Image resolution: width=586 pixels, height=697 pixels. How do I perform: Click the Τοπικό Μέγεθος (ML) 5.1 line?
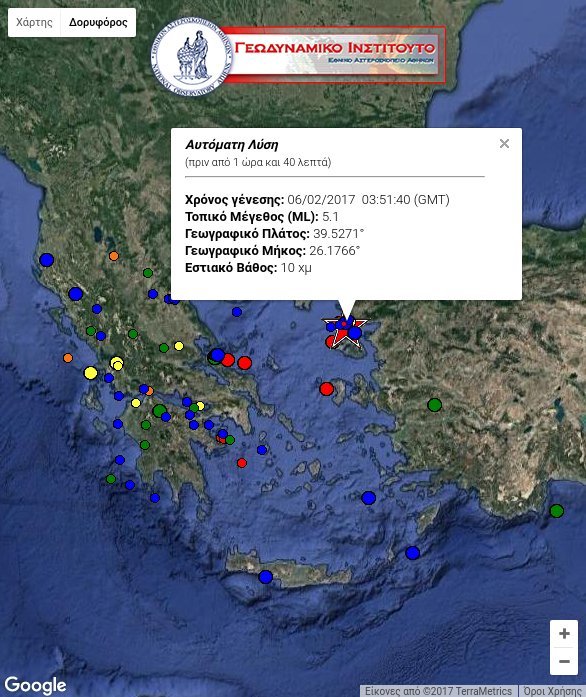pos(262,217)
